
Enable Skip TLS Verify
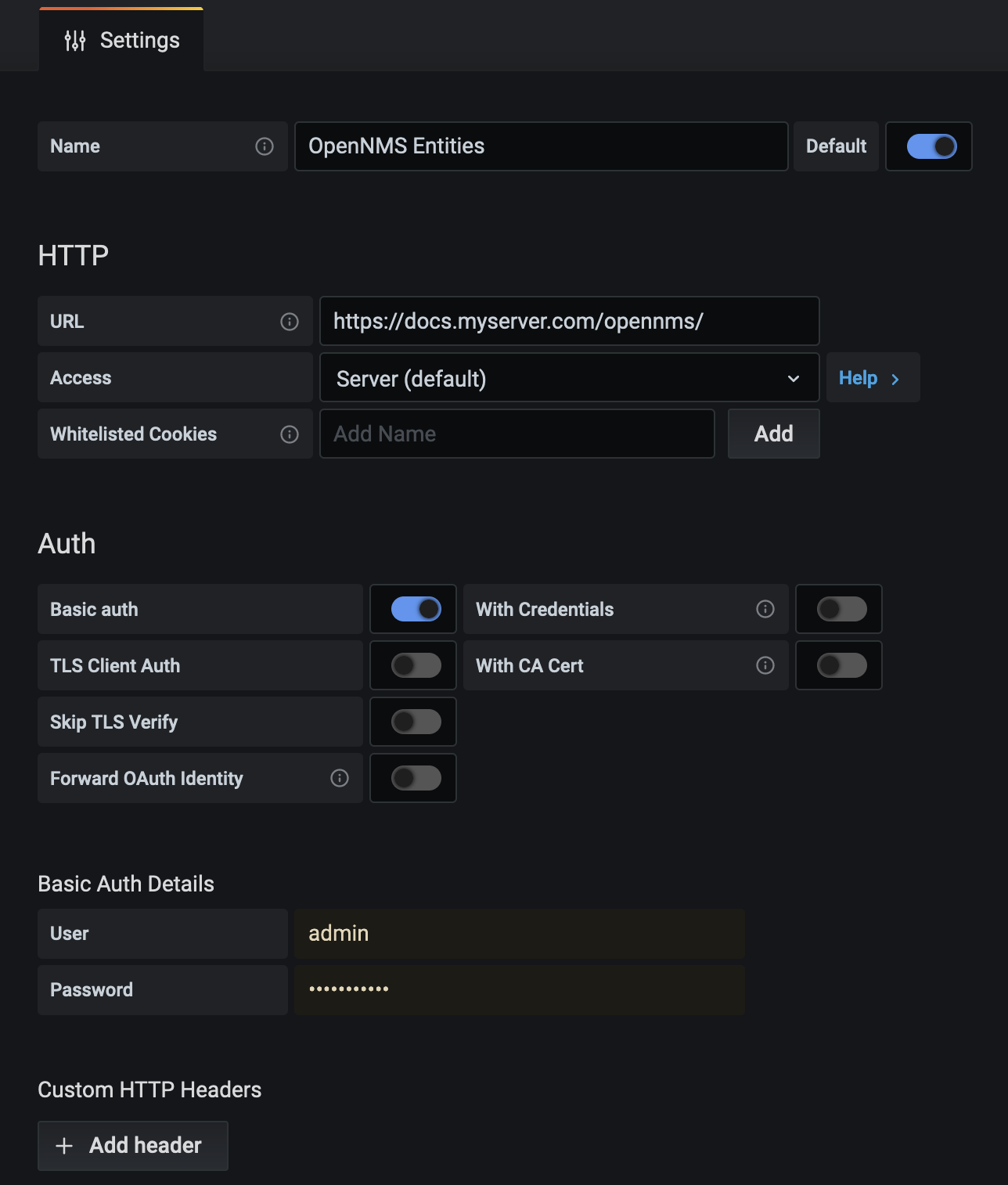click(x=412, y=722)
